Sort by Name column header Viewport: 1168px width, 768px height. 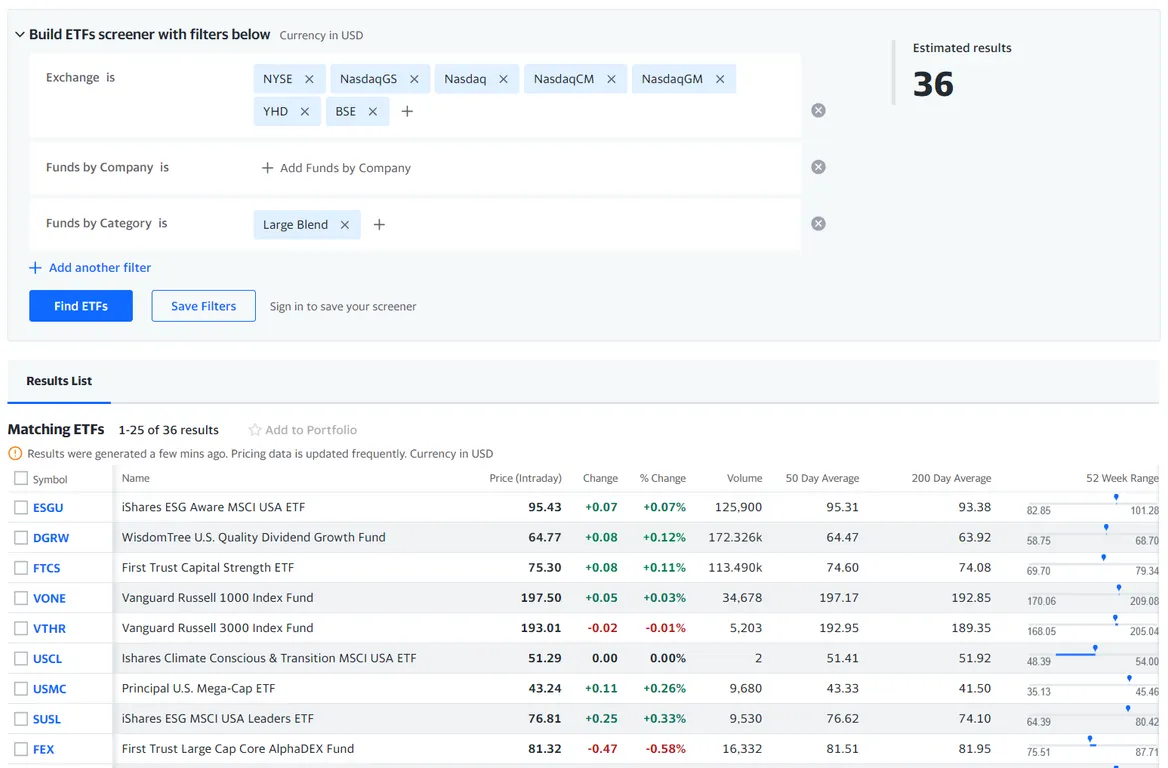click(136, 478)
